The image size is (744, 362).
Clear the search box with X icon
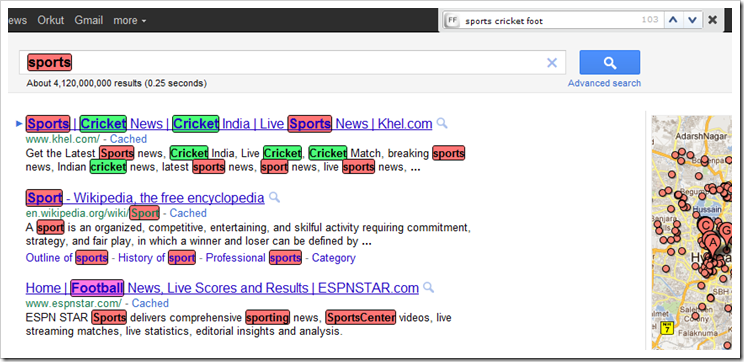point(552,63)
